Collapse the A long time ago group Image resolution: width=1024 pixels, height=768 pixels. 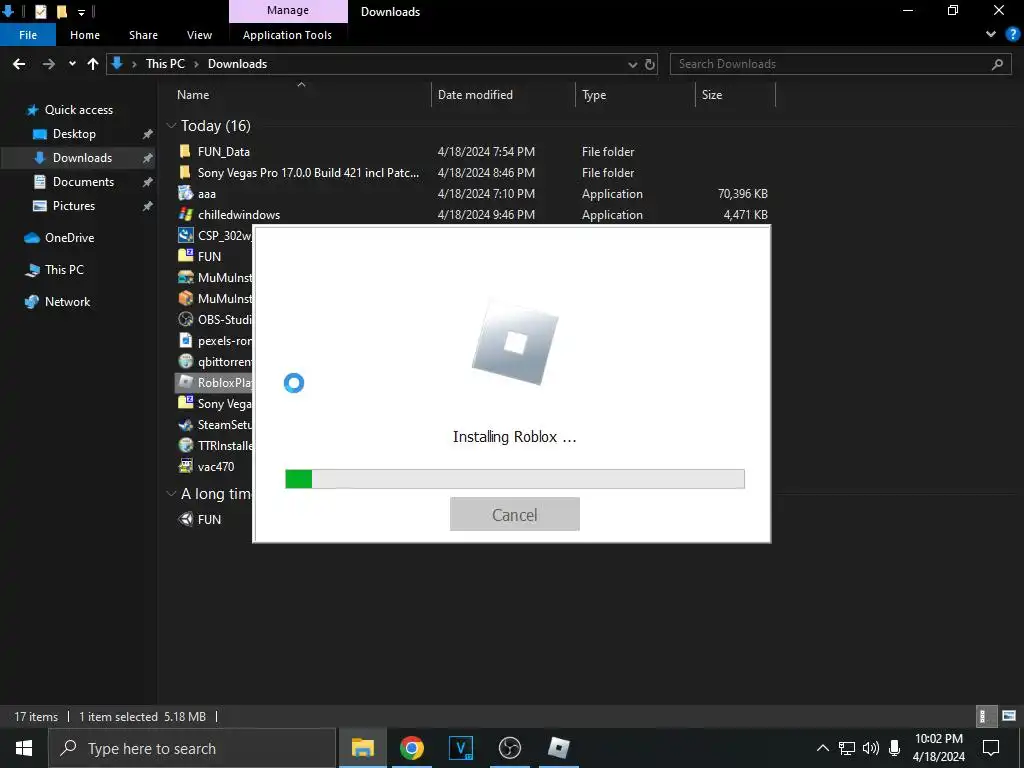172,494
